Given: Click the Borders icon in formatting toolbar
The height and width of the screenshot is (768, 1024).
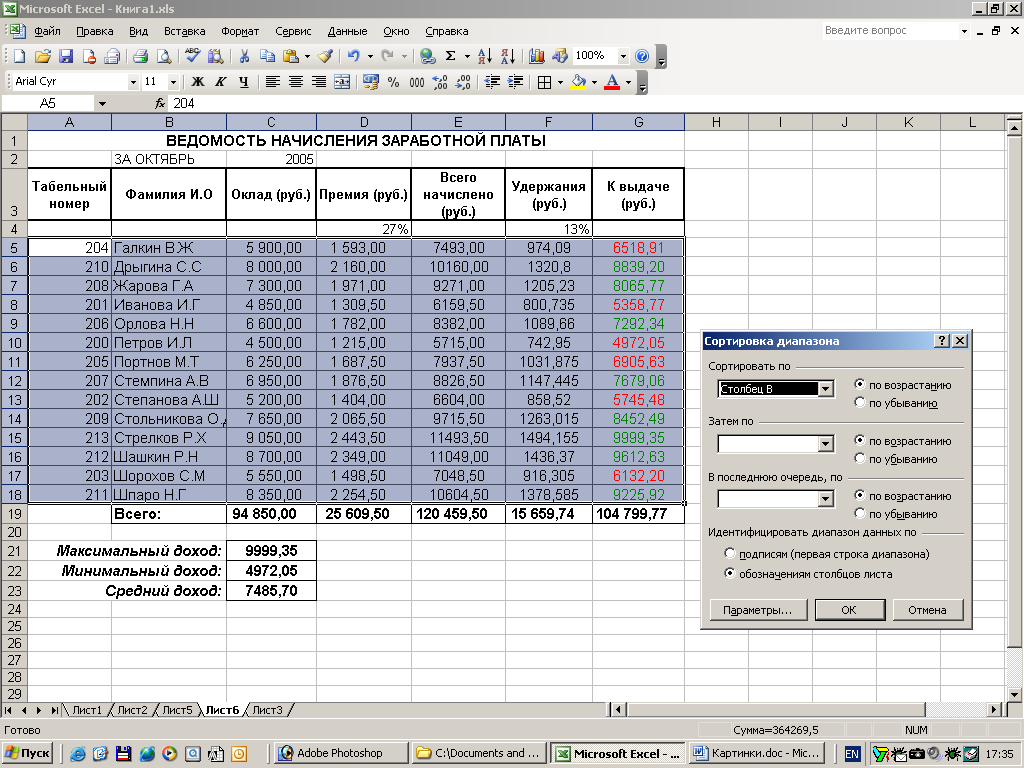Looking at the screenshot, I should click(544, 82).
